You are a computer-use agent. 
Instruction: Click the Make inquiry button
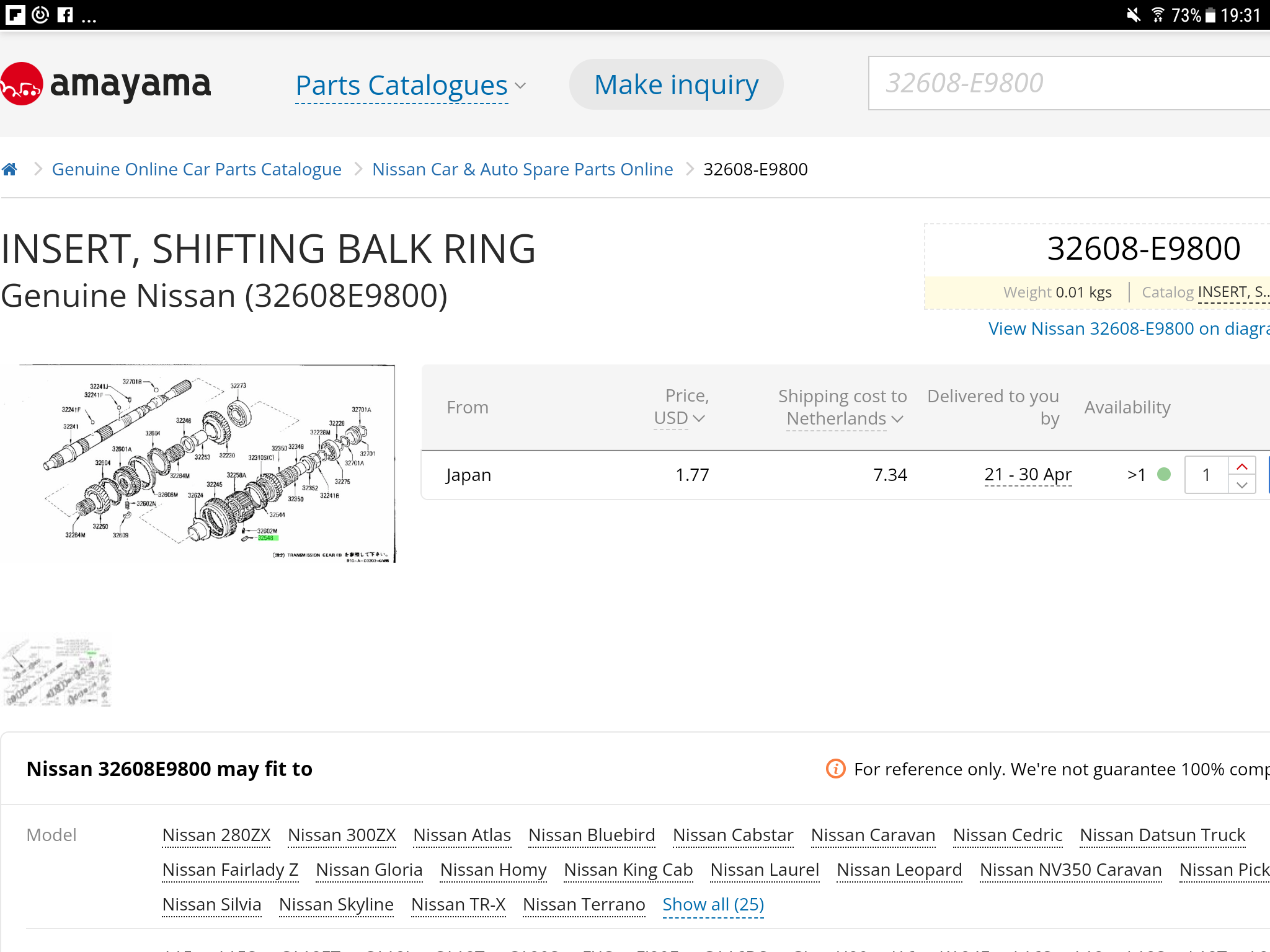click(676, 84)
